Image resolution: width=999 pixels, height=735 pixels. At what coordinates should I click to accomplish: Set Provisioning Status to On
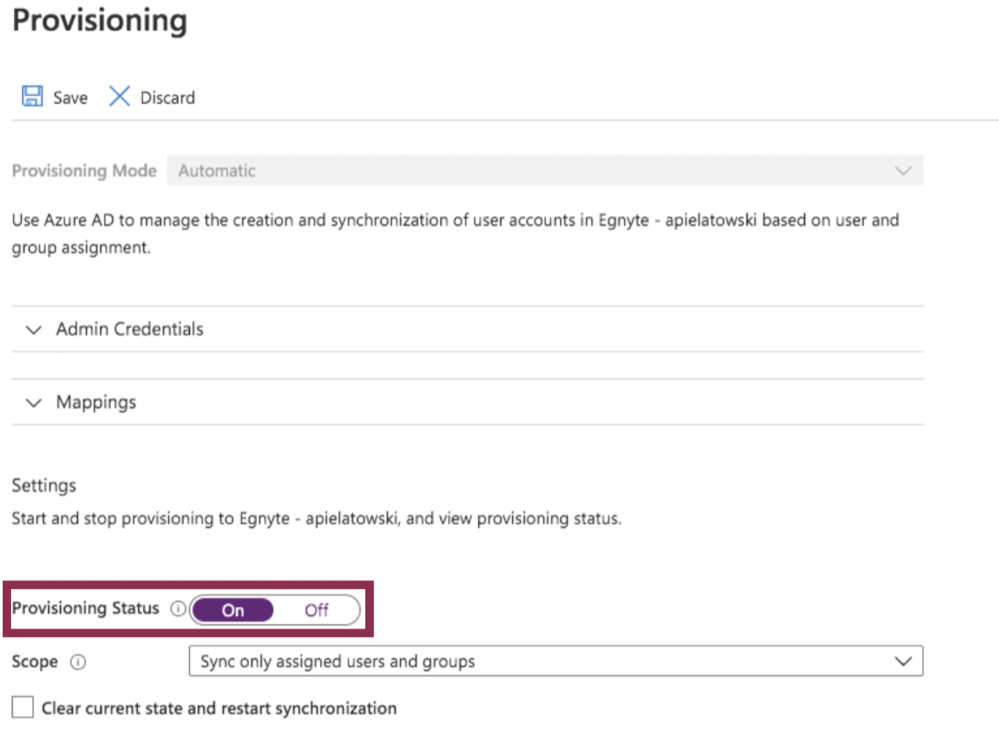tap(233, 610)
